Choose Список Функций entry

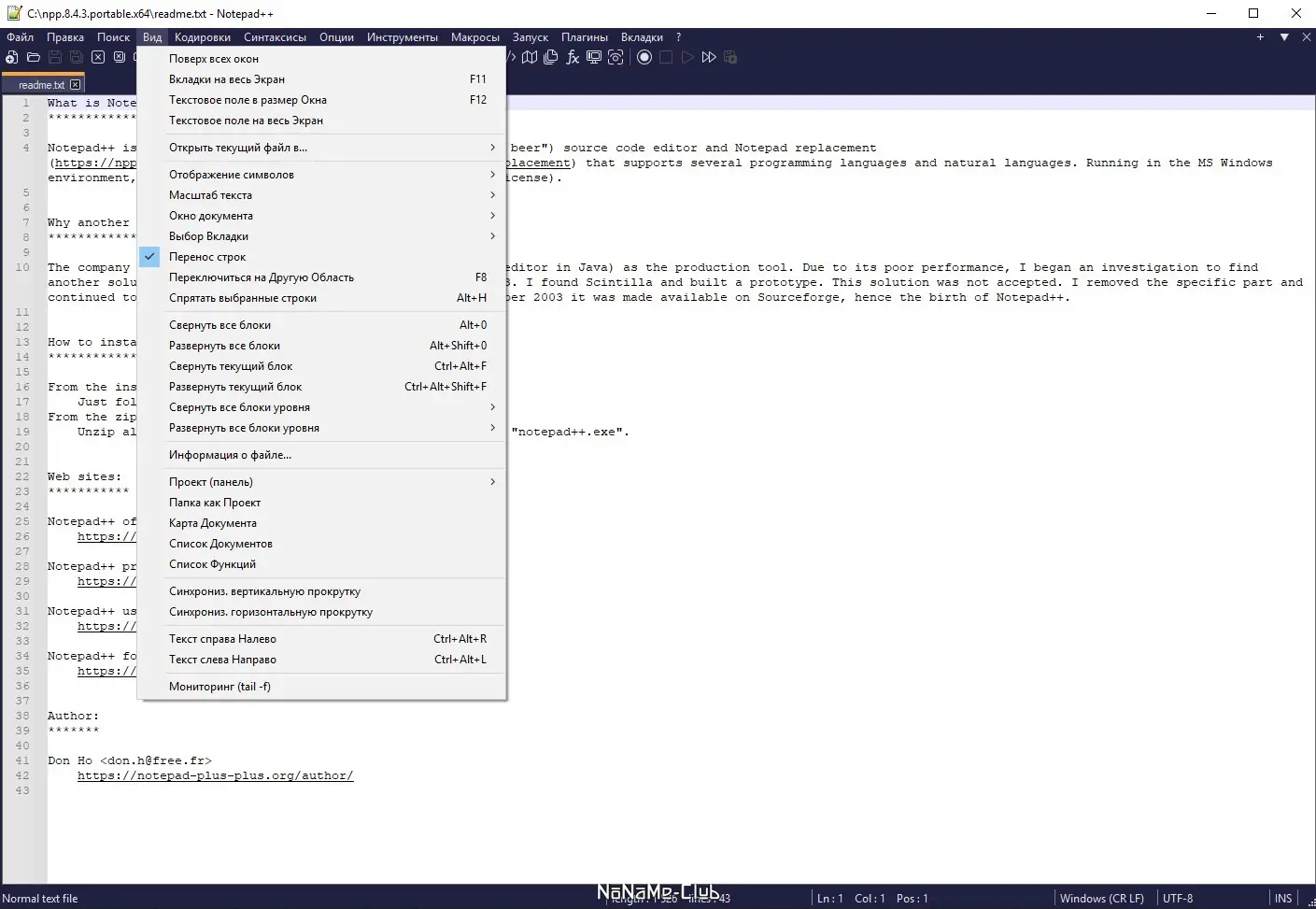coord(321,564)
